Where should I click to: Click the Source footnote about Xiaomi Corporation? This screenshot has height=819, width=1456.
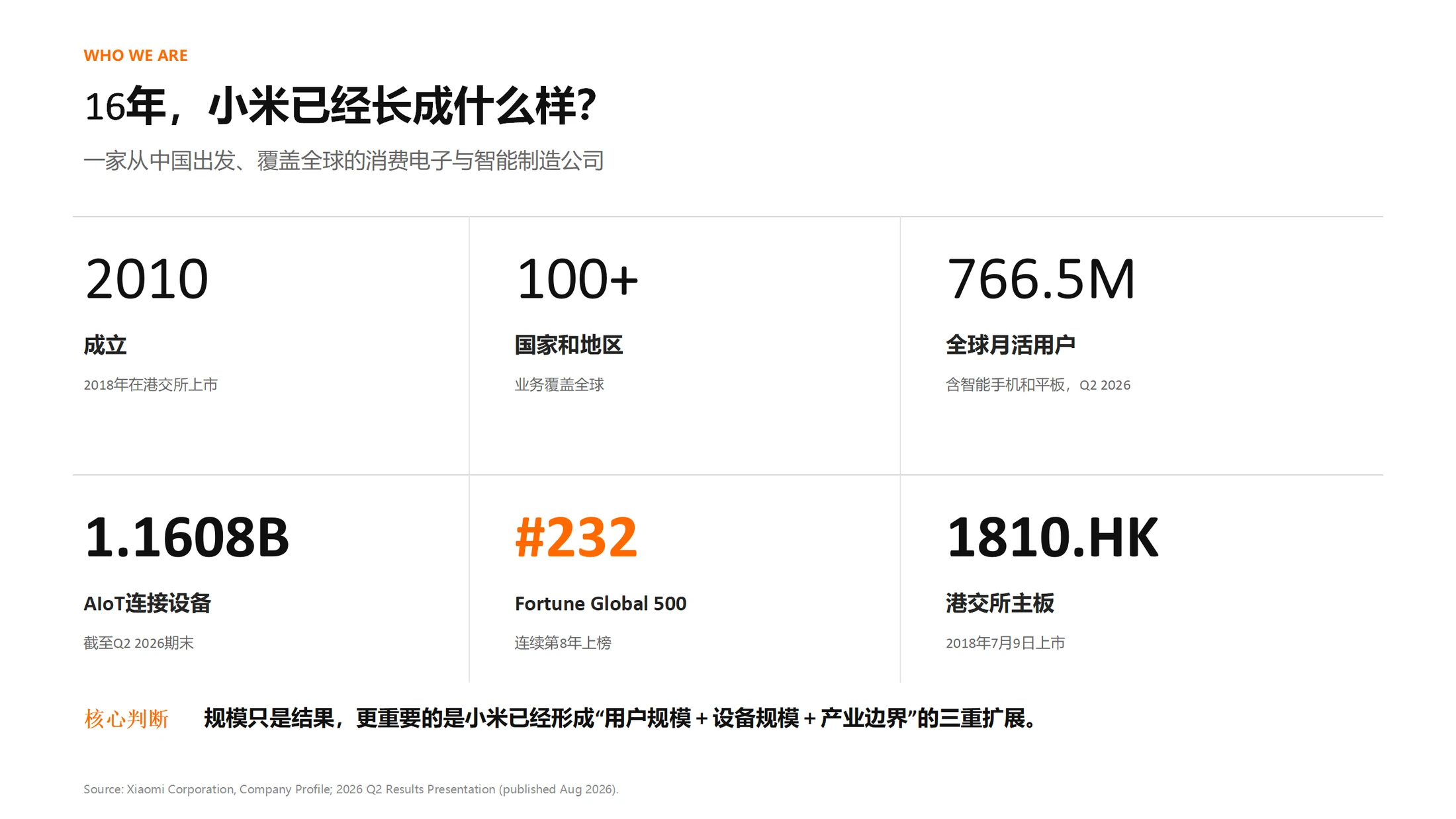[351, 789]
